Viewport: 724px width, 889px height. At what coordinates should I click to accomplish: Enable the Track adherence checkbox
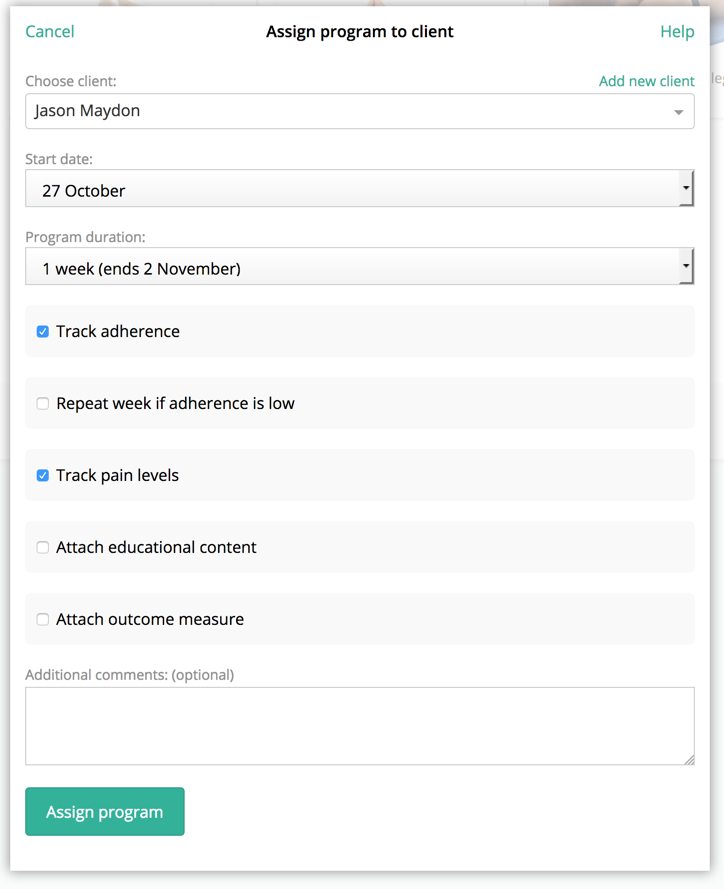(x=42, y=331)
